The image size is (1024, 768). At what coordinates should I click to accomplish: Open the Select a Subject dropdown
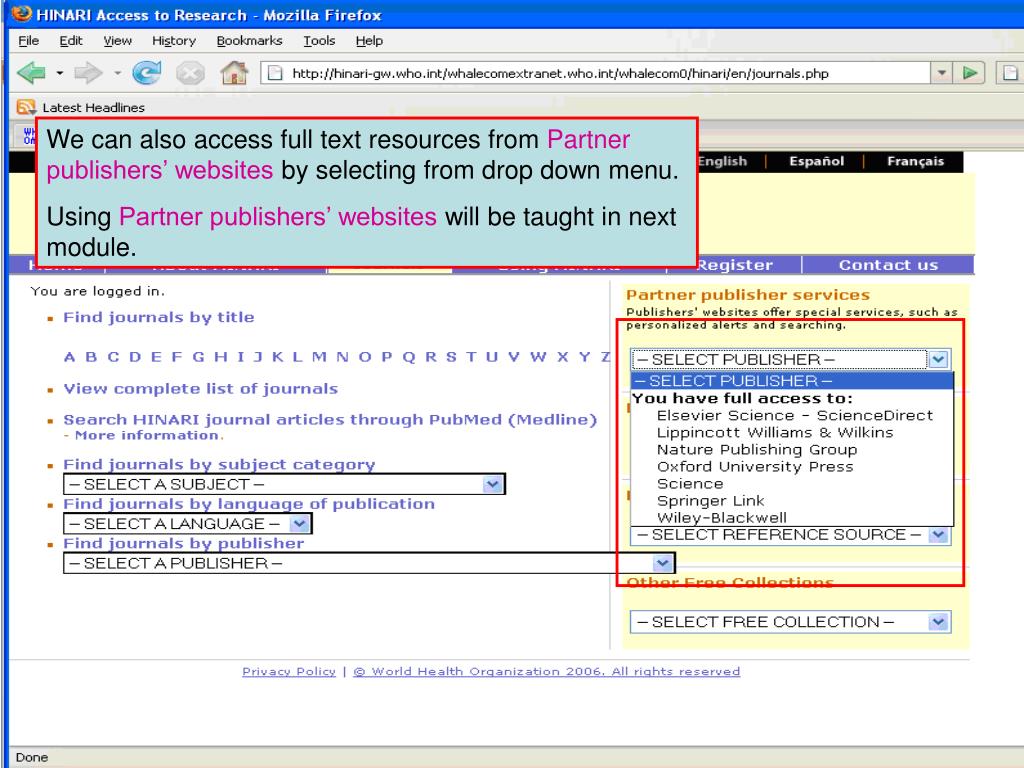click(284, 484)
